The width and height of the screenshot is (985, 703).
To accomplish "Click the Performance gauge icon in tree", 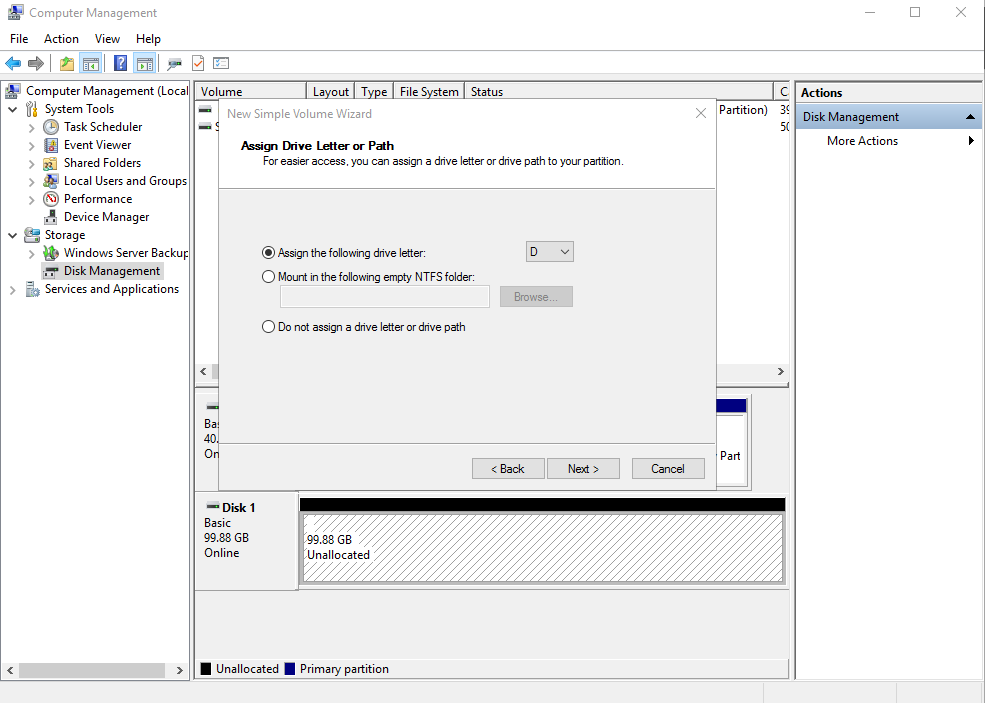I will [x=51, y=199].
